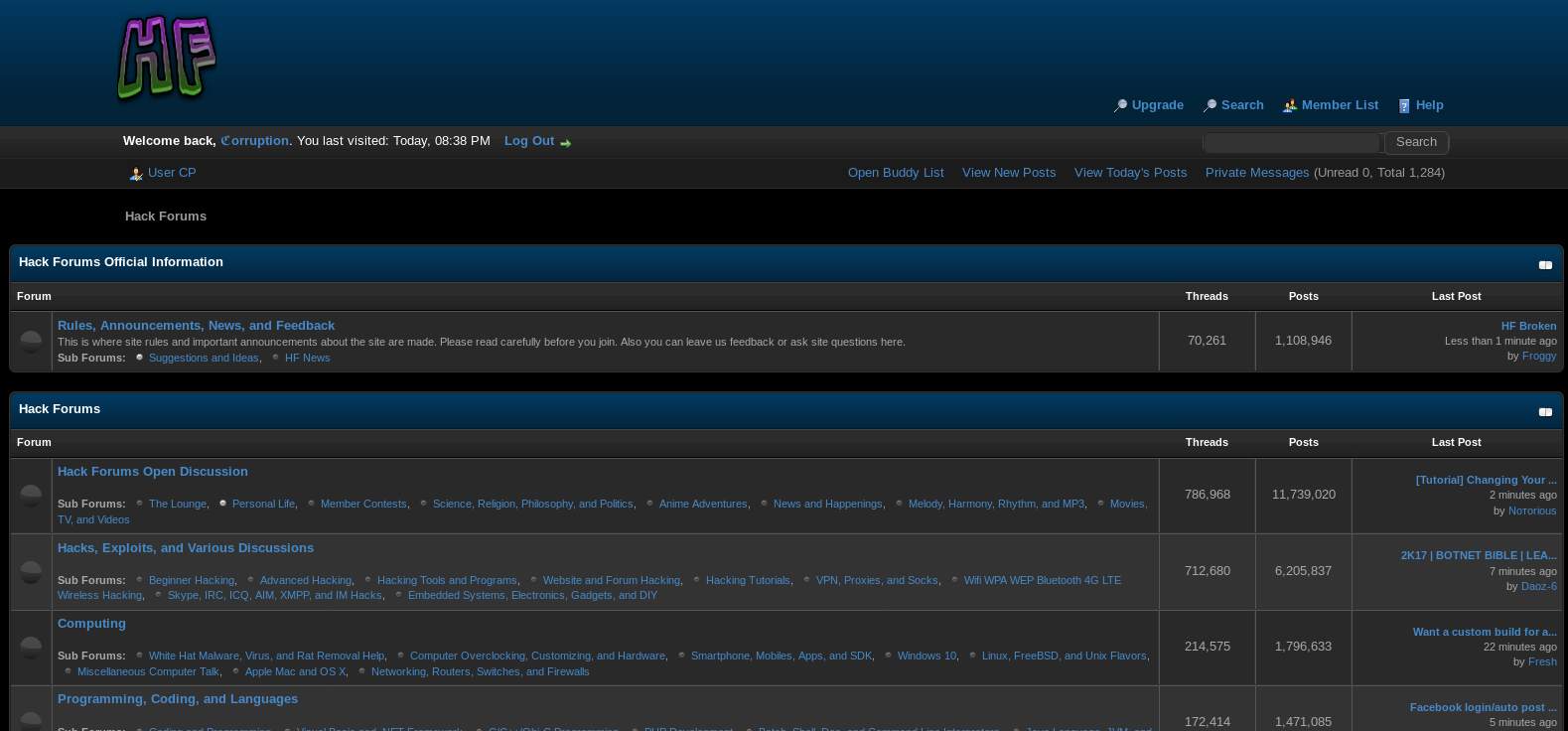Open HF News subforum
This screenshot has height=731, width=1568.
(307, 358)
